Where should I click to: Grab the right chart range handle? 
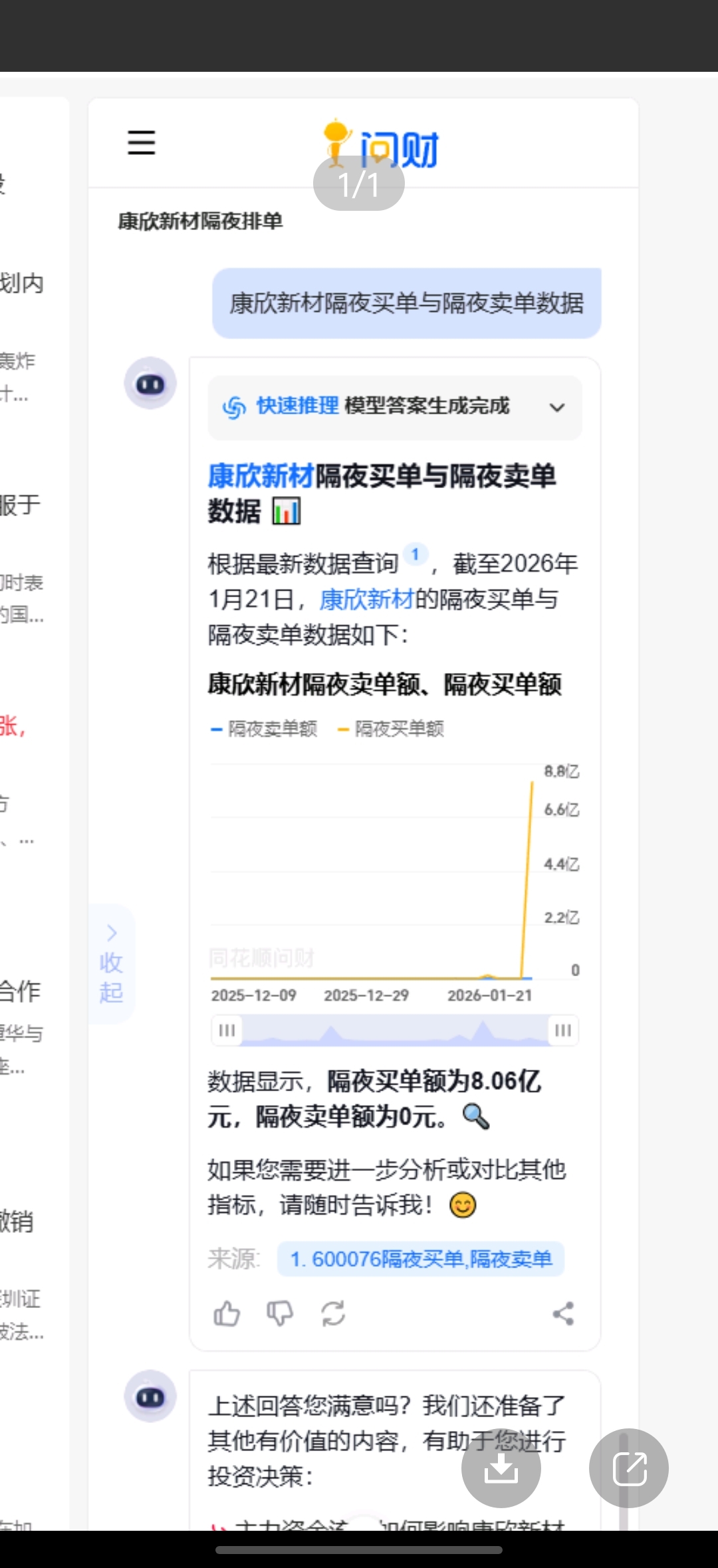point(563,1030)
